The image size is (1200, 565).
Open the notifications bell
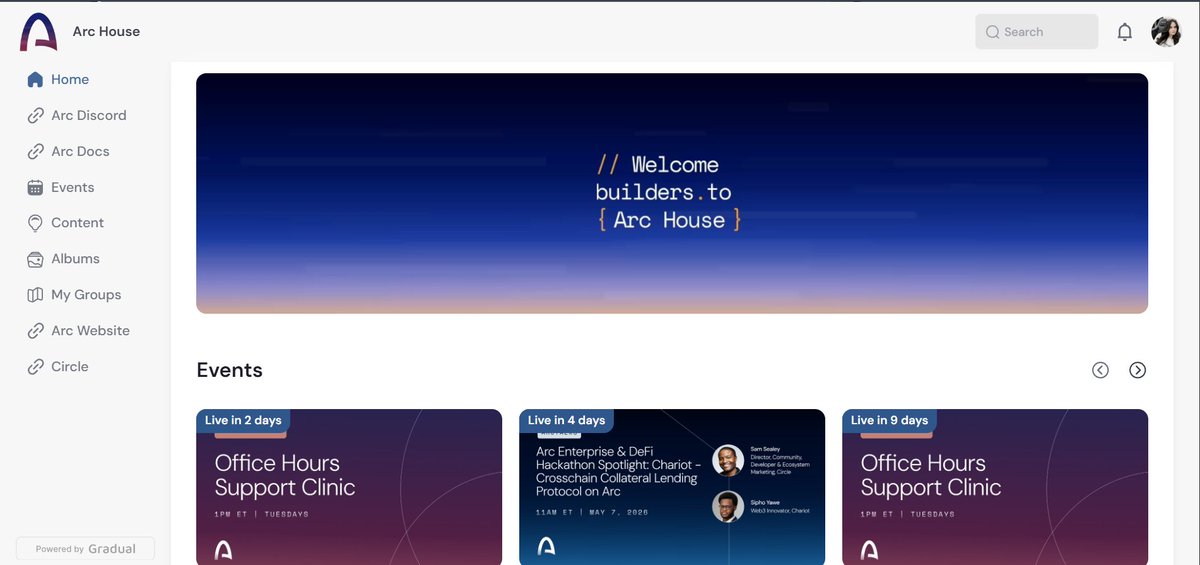click(1125, 32)
